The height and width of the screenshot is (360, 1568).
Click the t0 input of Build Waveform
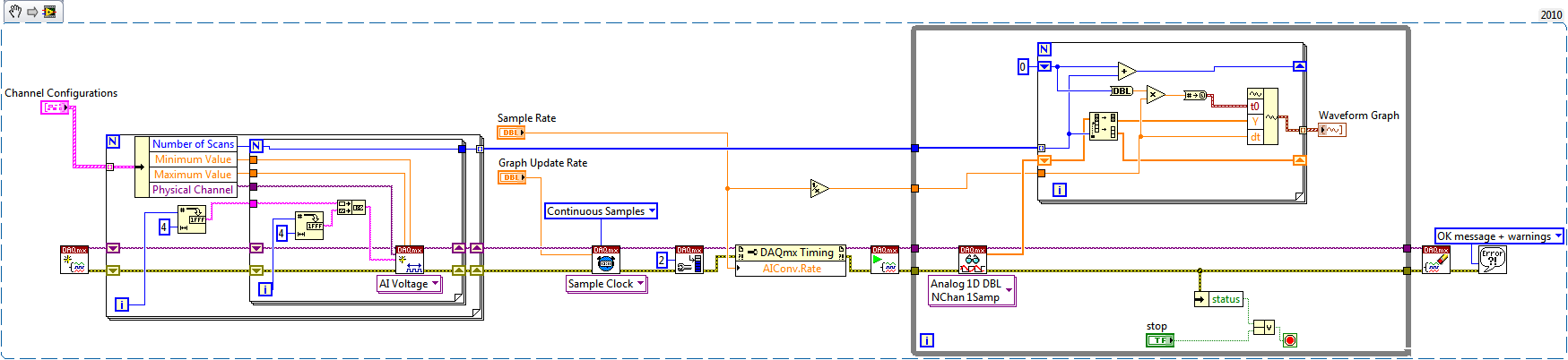[1255, 107]
